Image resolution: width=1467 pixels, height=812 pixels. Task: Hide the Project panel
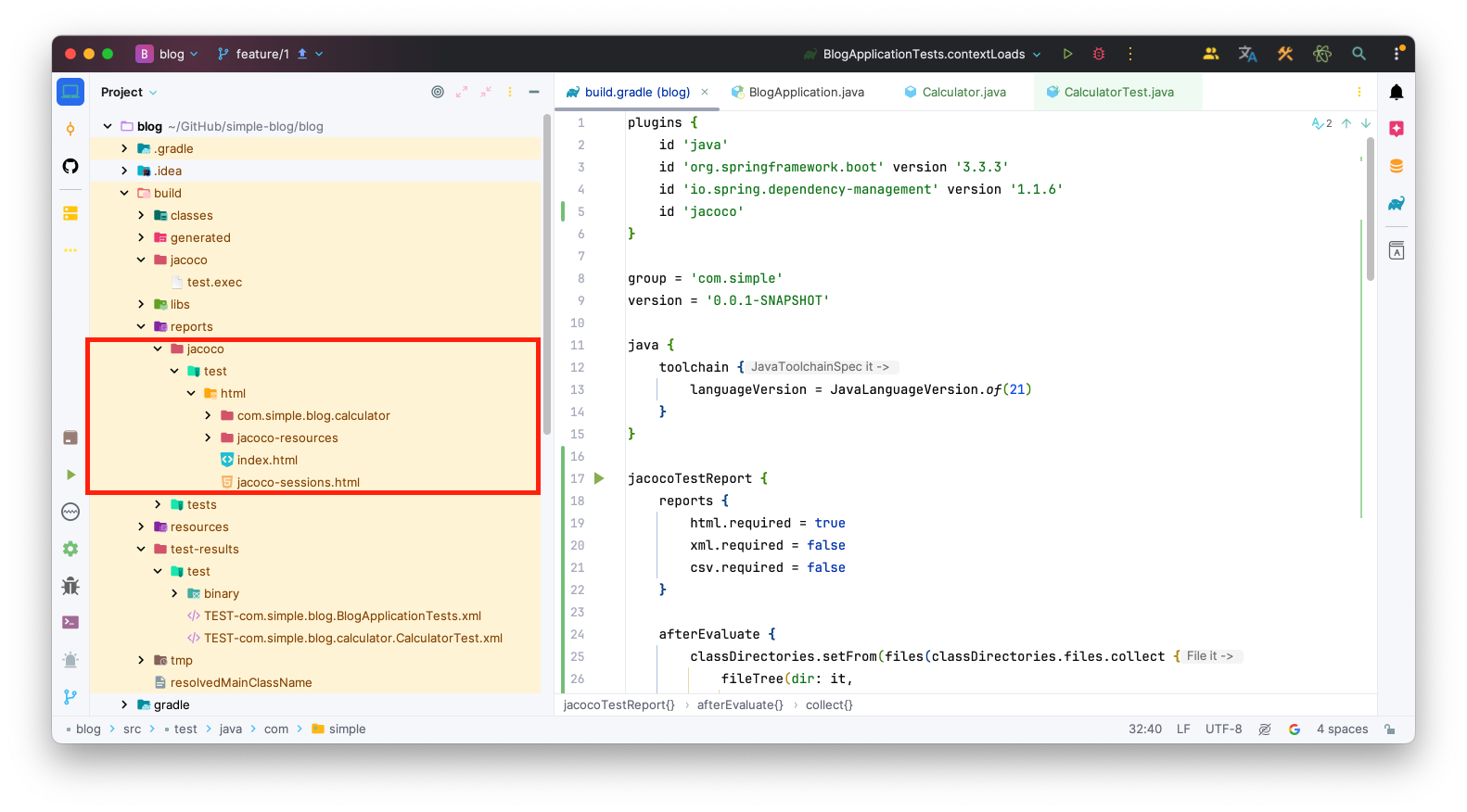(x=534, y=92)
